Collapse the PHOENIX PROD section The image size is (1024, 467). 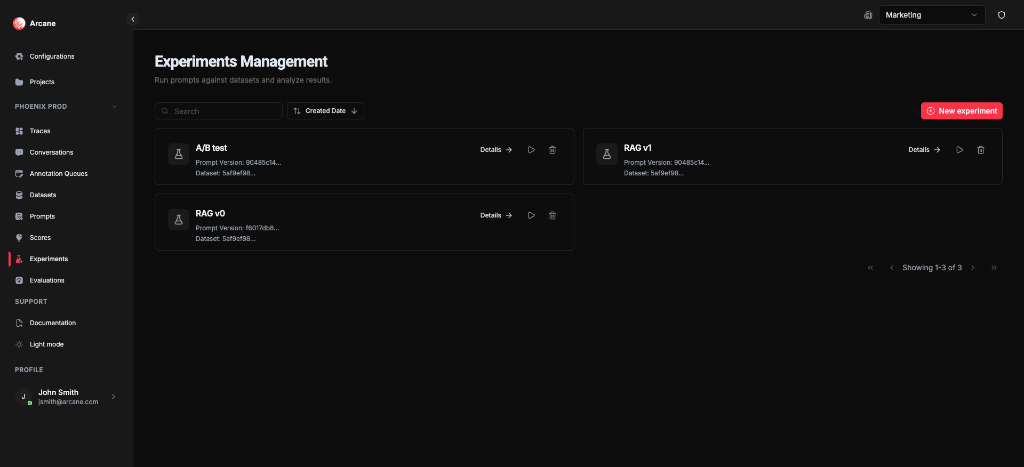114,106
